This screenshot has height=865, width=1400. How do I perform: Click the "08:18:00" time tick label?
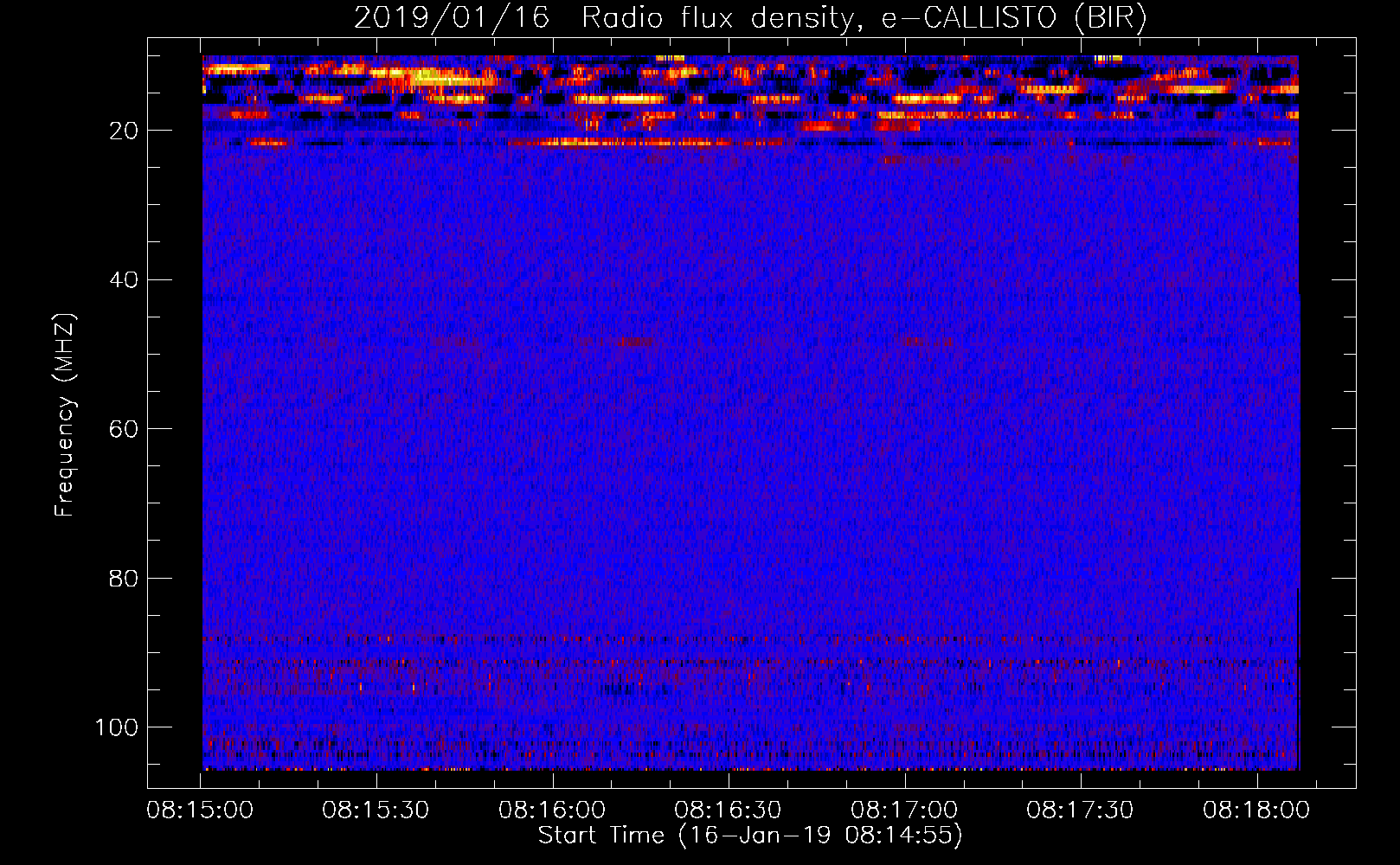click(1256, 811)
